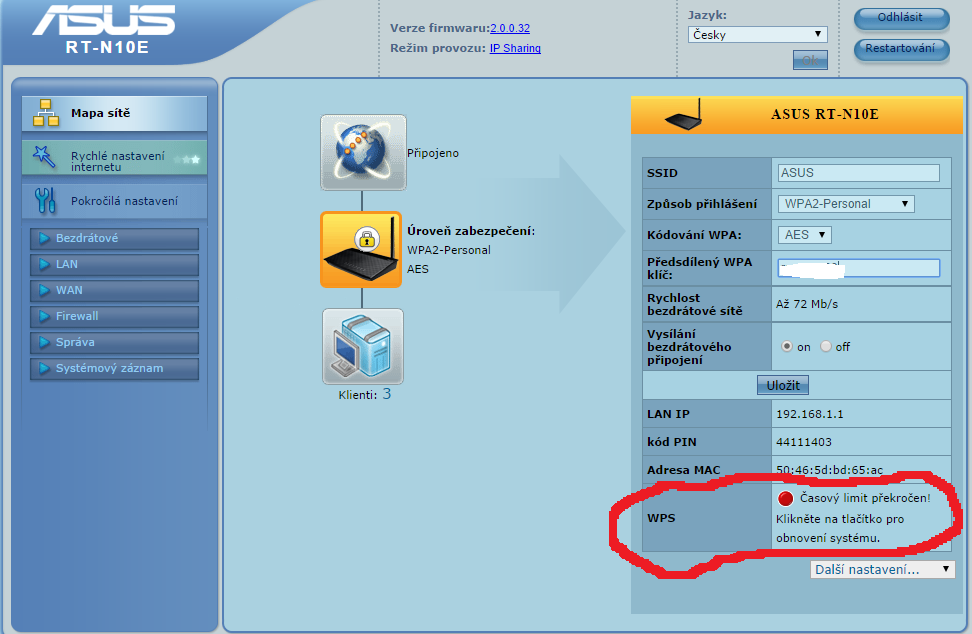Viewport: 972px width, 634px height.
Task: Click the Odhlásit logout button
Action: (901, 18)
